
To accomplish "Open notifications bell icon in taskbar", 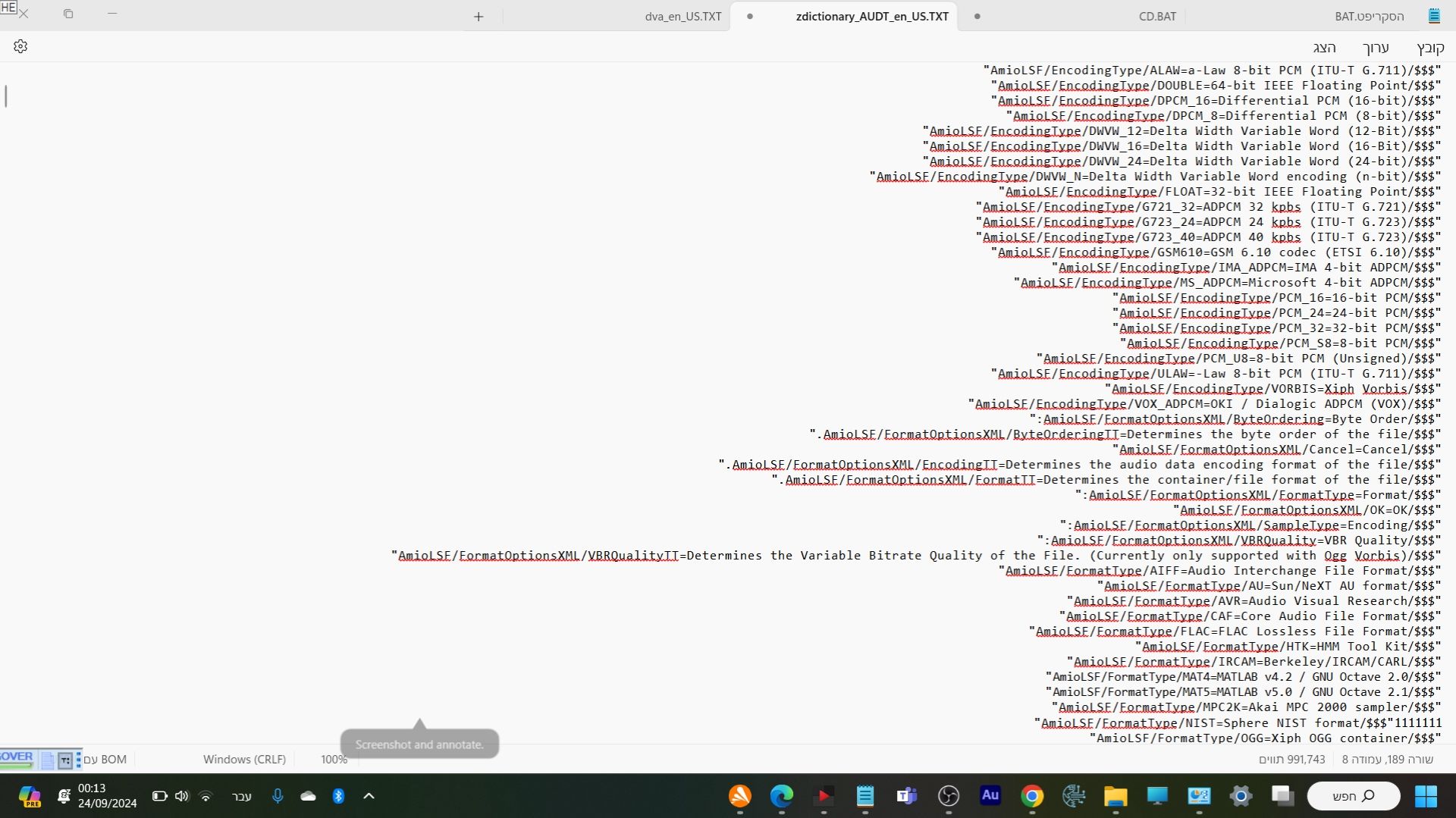I will 64,796.
